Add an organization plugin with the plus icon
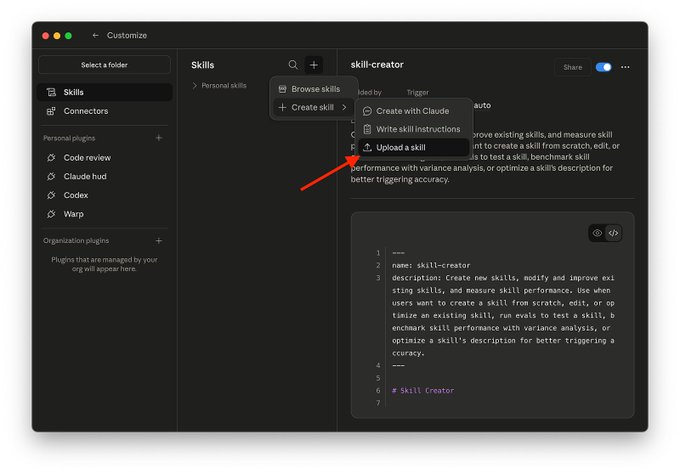 click(159, 241)
